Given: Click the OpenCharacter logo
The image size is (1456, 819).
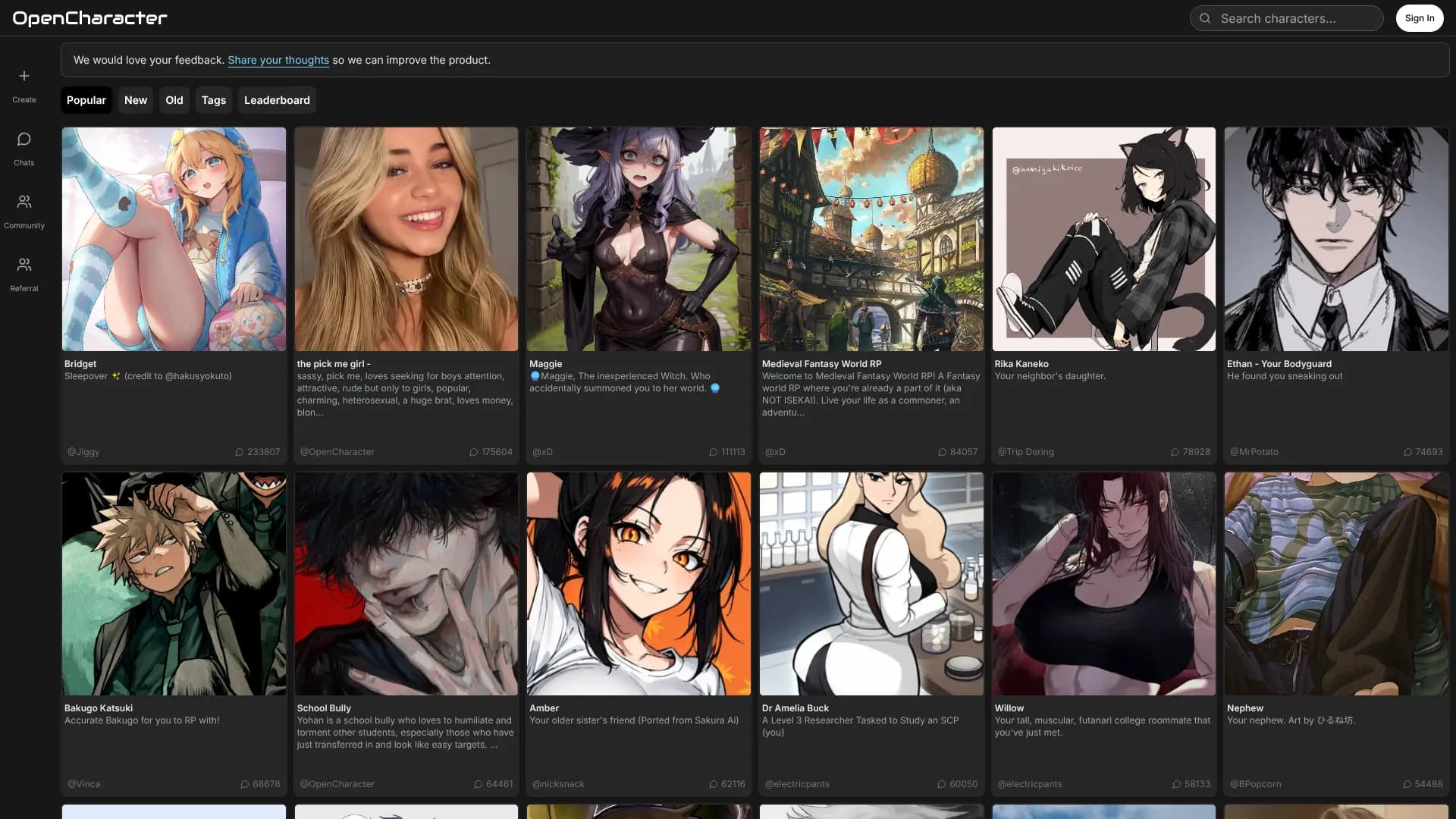Looking at the screenshot, I should point(89,18).
